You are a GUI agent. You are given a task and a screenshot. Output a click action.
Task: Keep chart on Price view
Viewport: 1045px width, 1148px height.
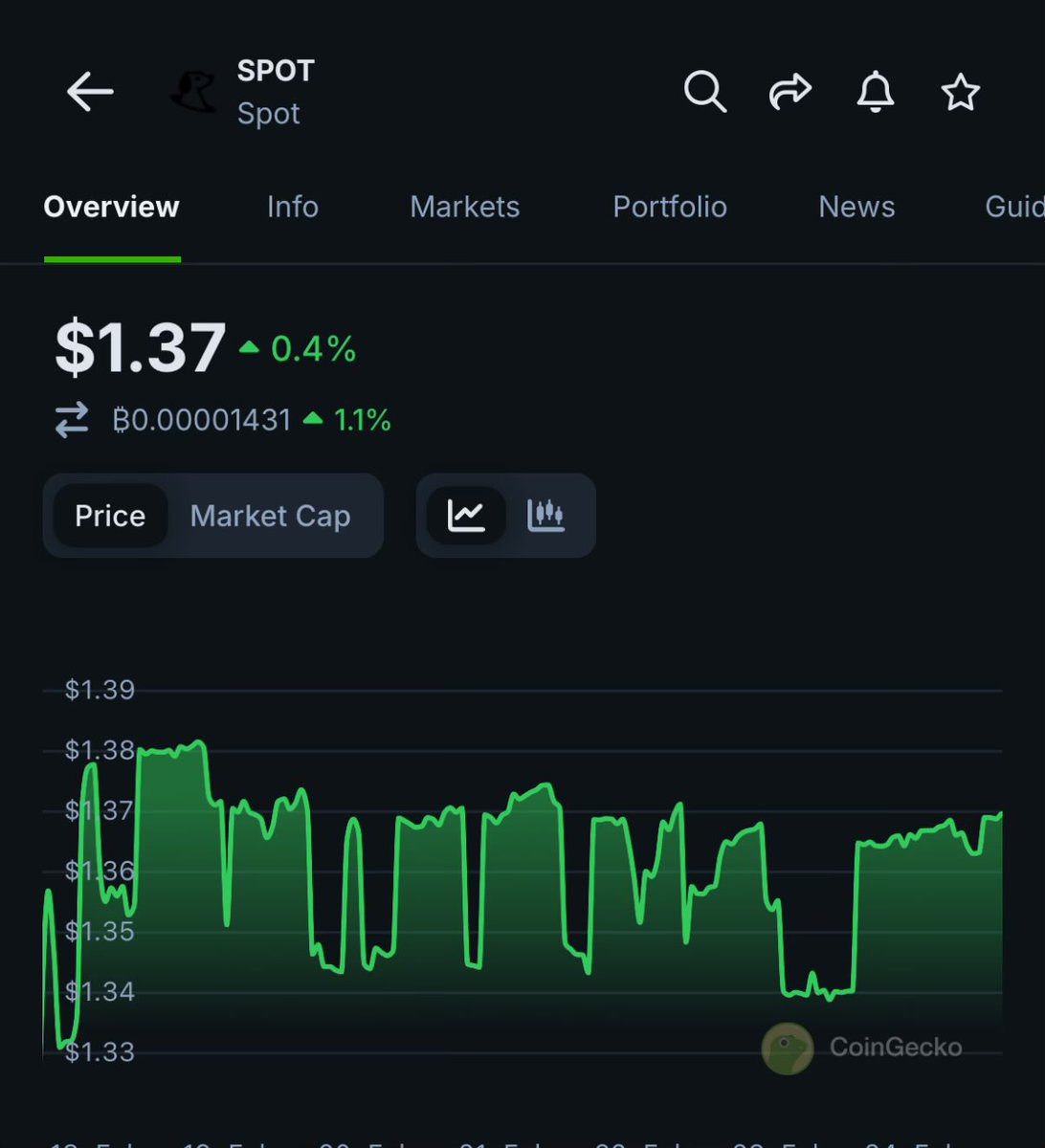click(111, 515)
